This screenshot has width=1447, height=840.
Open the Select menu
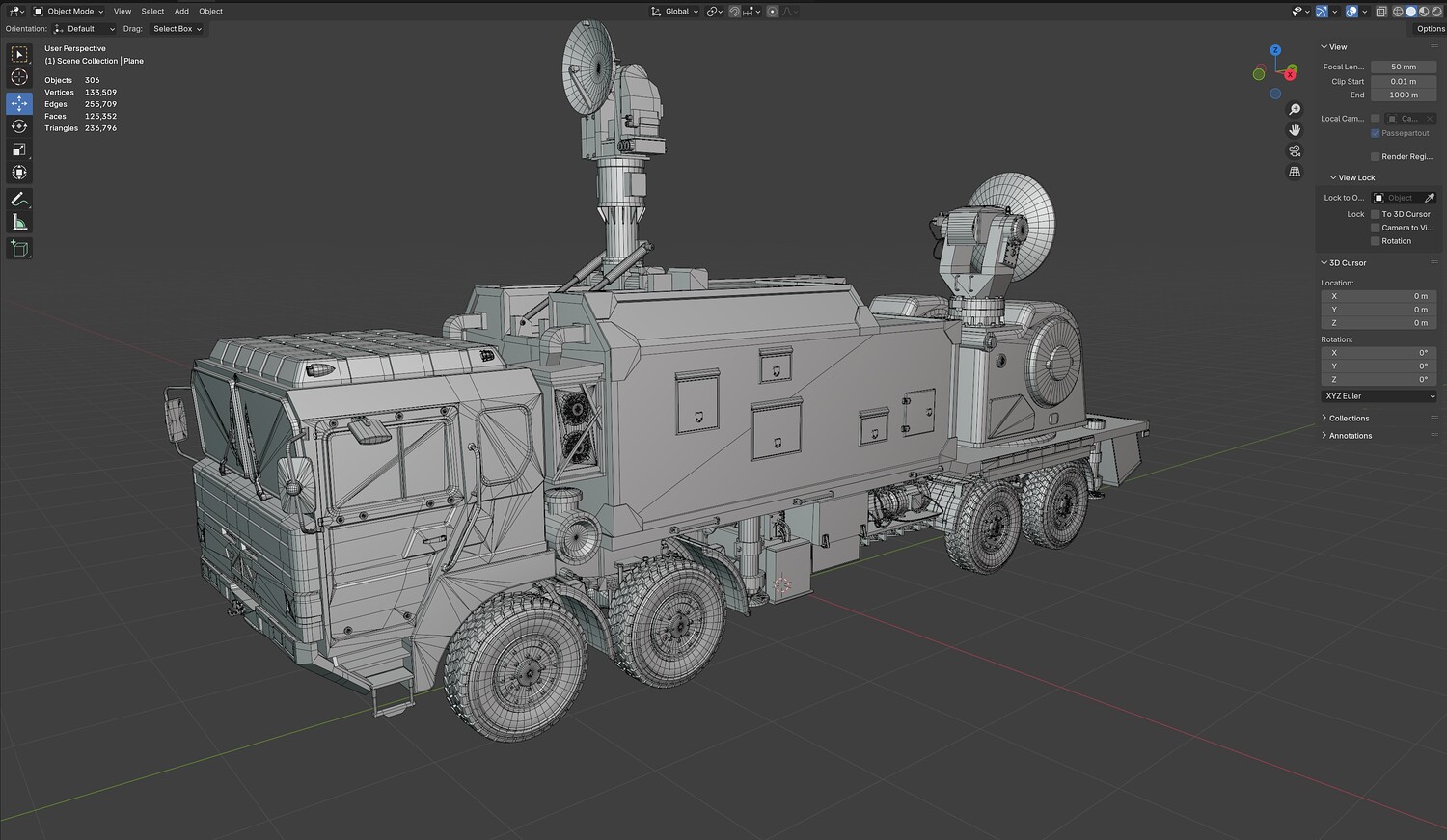(x=152, y=12)
